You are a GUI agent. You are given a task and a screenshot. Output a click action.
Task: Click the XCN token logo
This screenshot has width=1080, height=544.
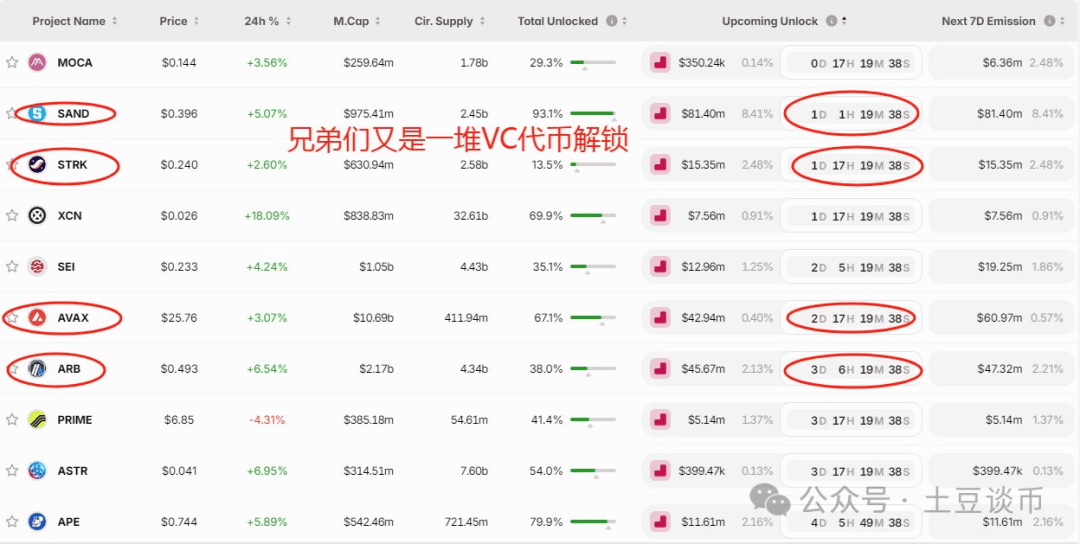(x=37, y=216)
